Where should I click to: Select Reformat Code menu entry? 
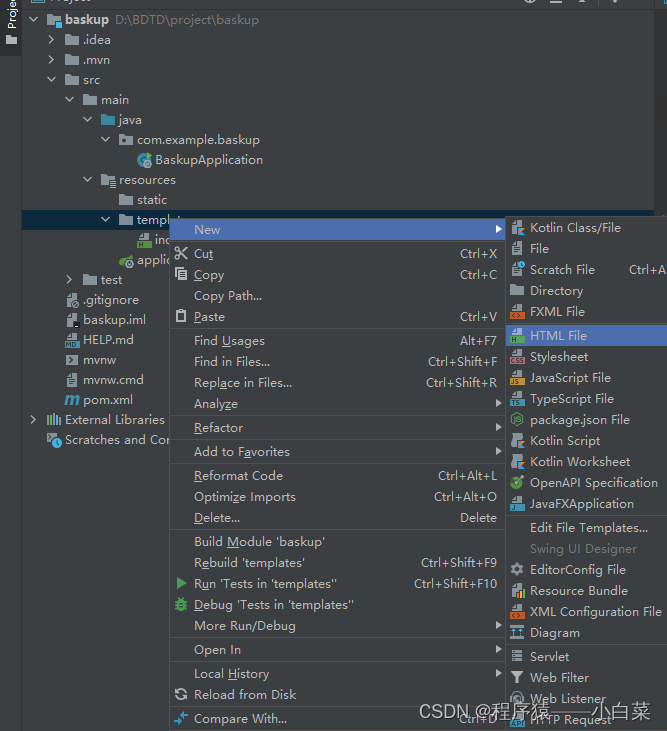tap(337, 476)
